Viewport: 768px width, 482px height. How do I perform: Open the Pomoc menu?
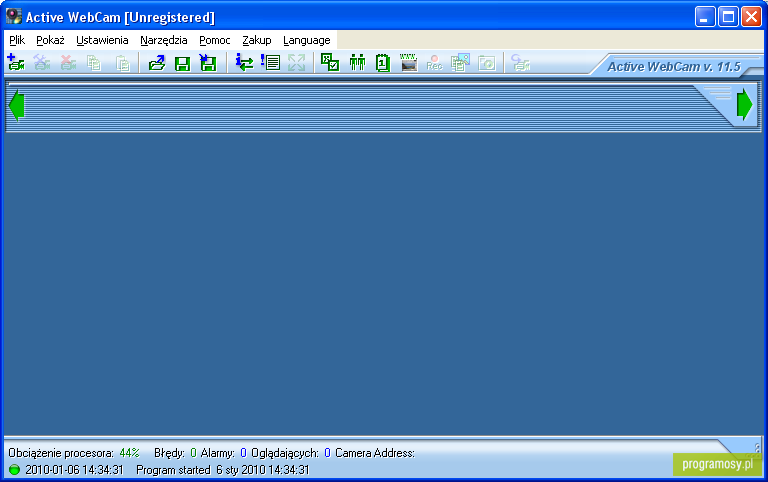click(x=215, y=40)
